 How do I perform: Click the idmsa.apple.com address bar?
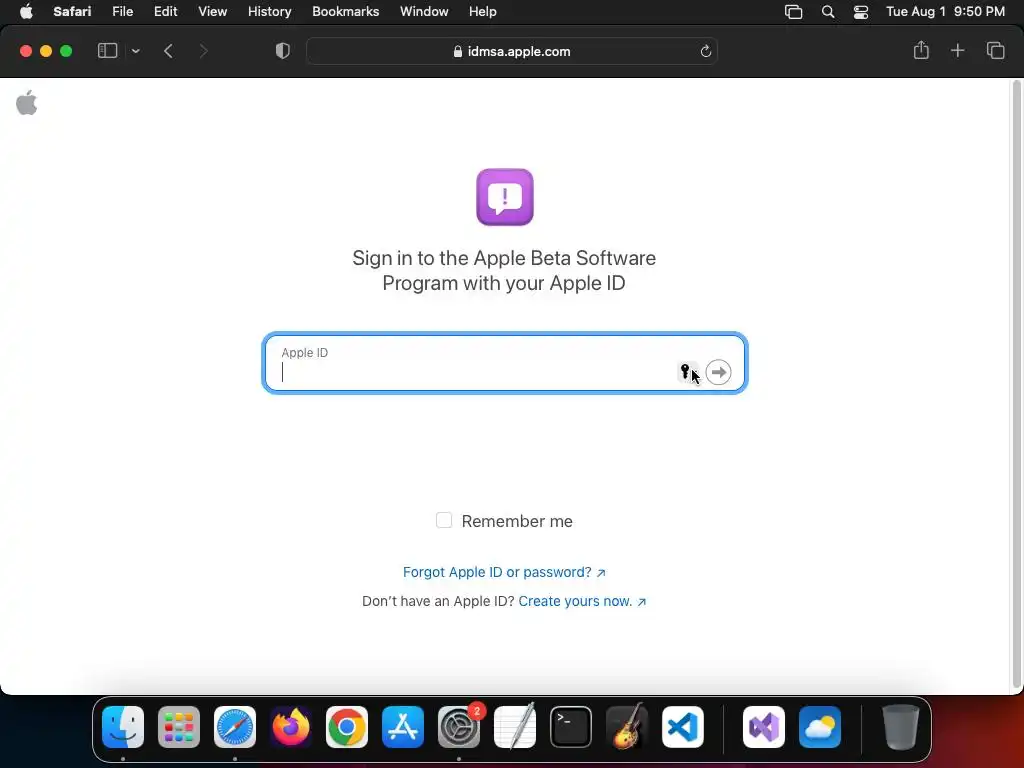pos(512,51)
